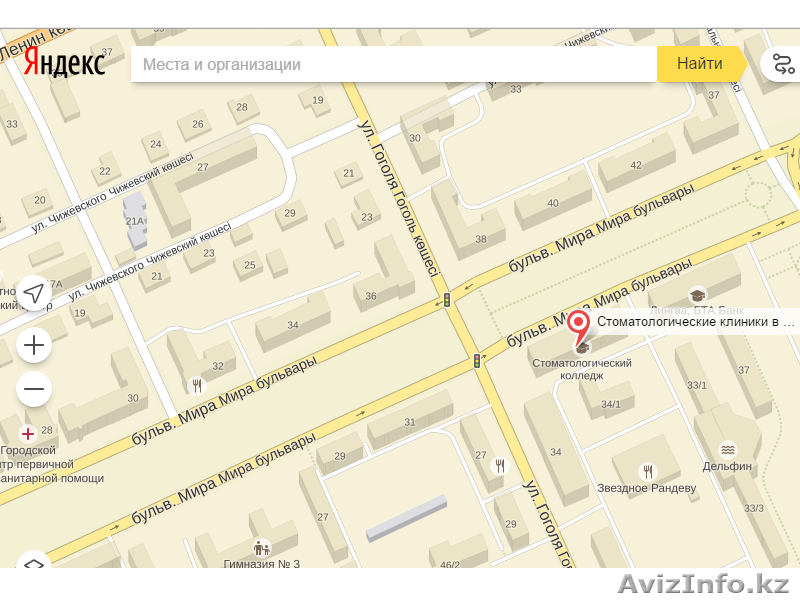The height and width of the screenshot is (600, 800).
Task: Click the my location arrow button
Action: click(34, 293)
